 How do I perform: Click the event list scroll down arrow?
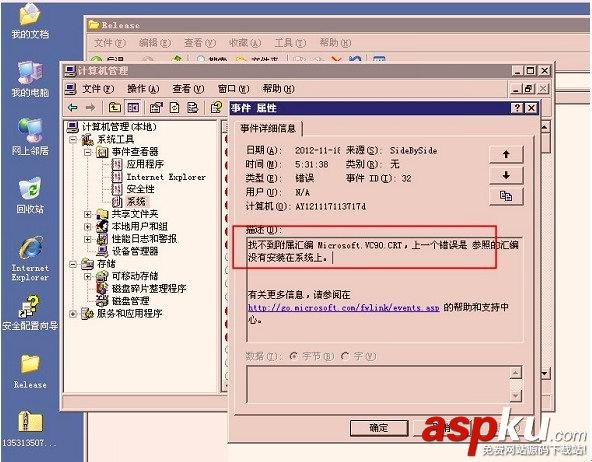click(545, 374)
